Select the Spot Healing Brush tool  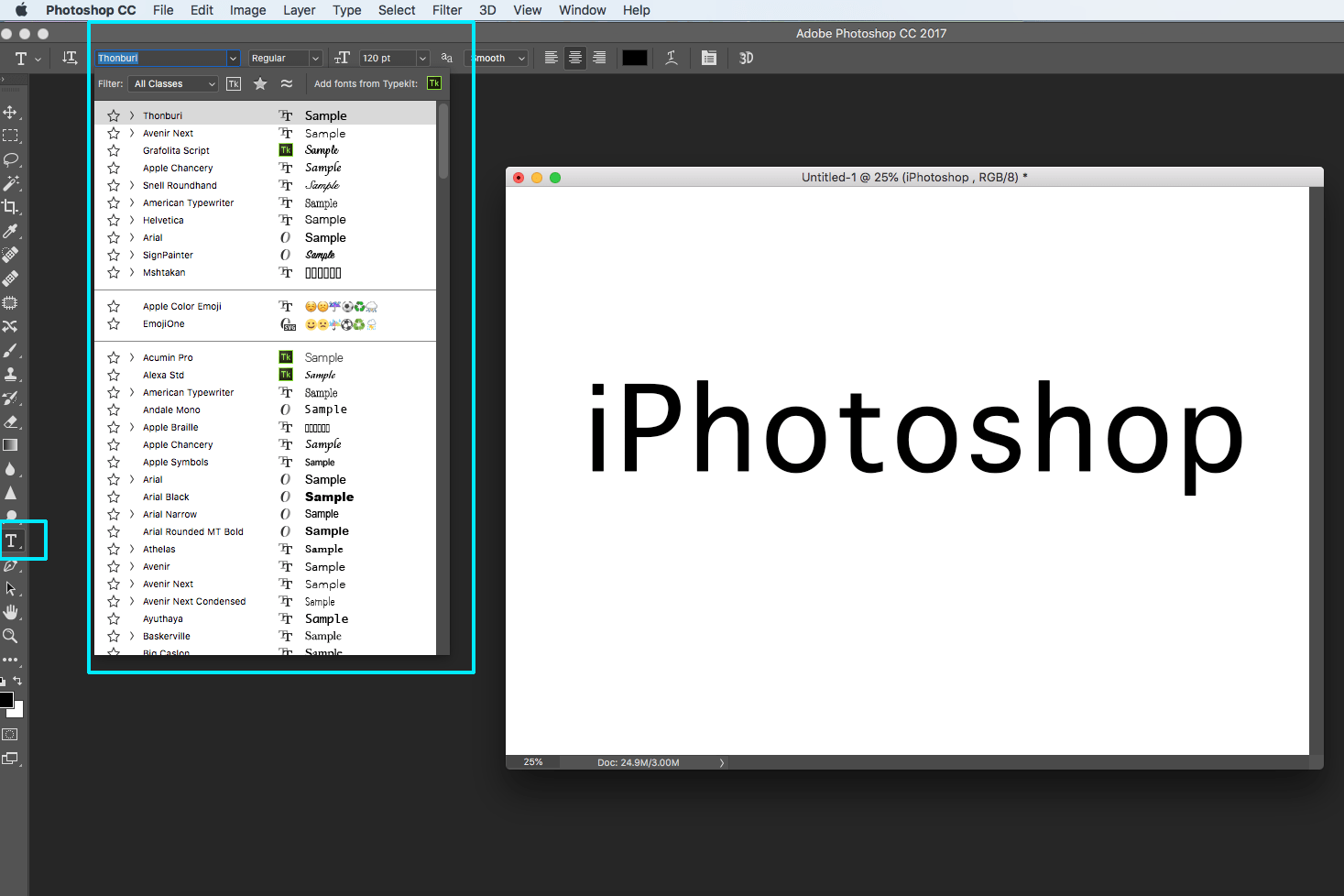10,255
